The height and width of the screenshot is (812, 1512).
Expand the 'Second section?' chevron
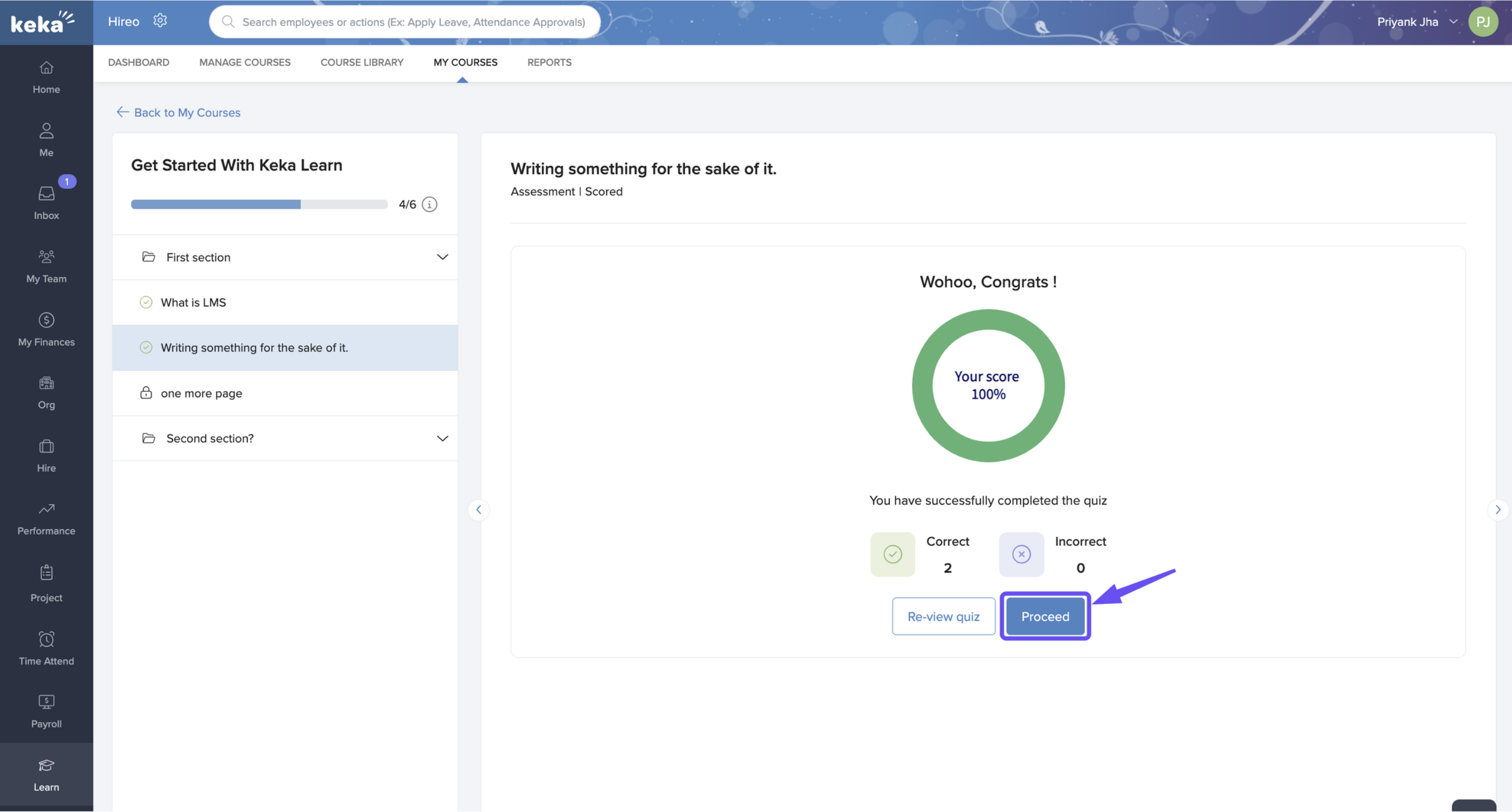[x=442, y=438]
